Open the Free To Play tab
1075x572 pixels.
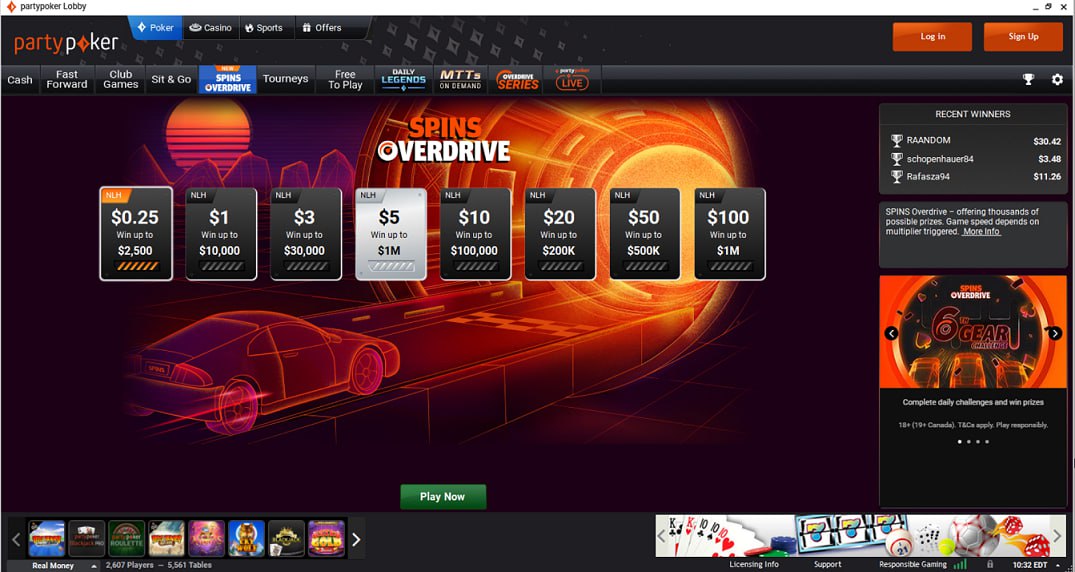point(345,80)
